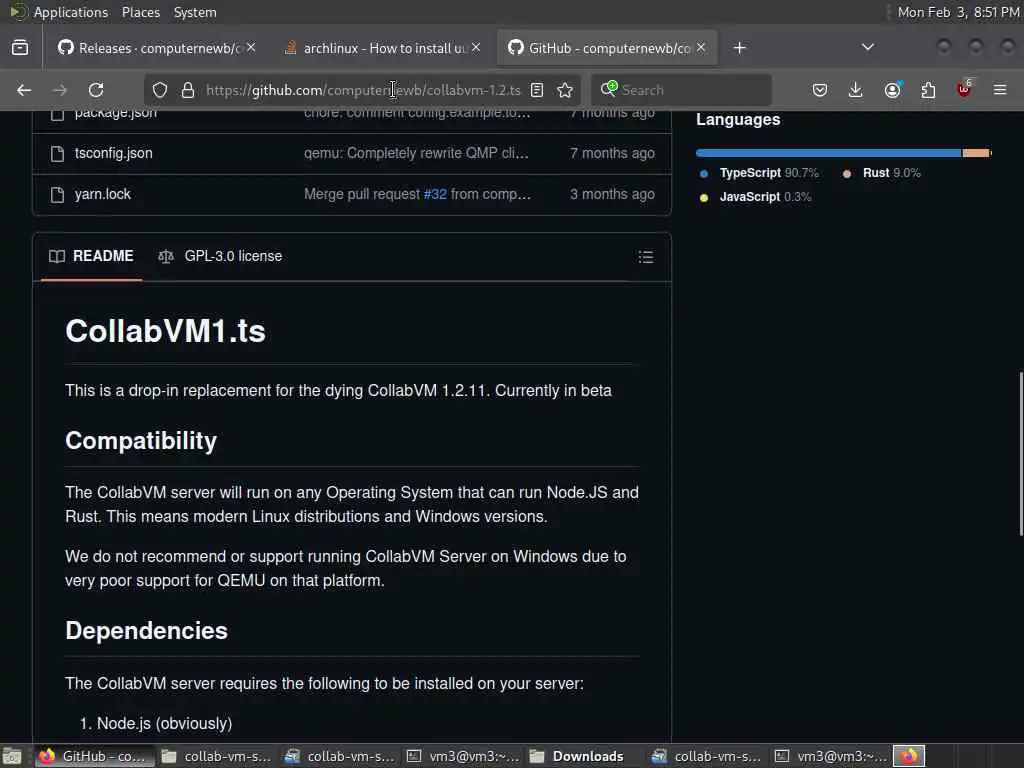Go back with the browser back arrow
This screenshot has width=1024, height=768.
[x=24, y=90]
